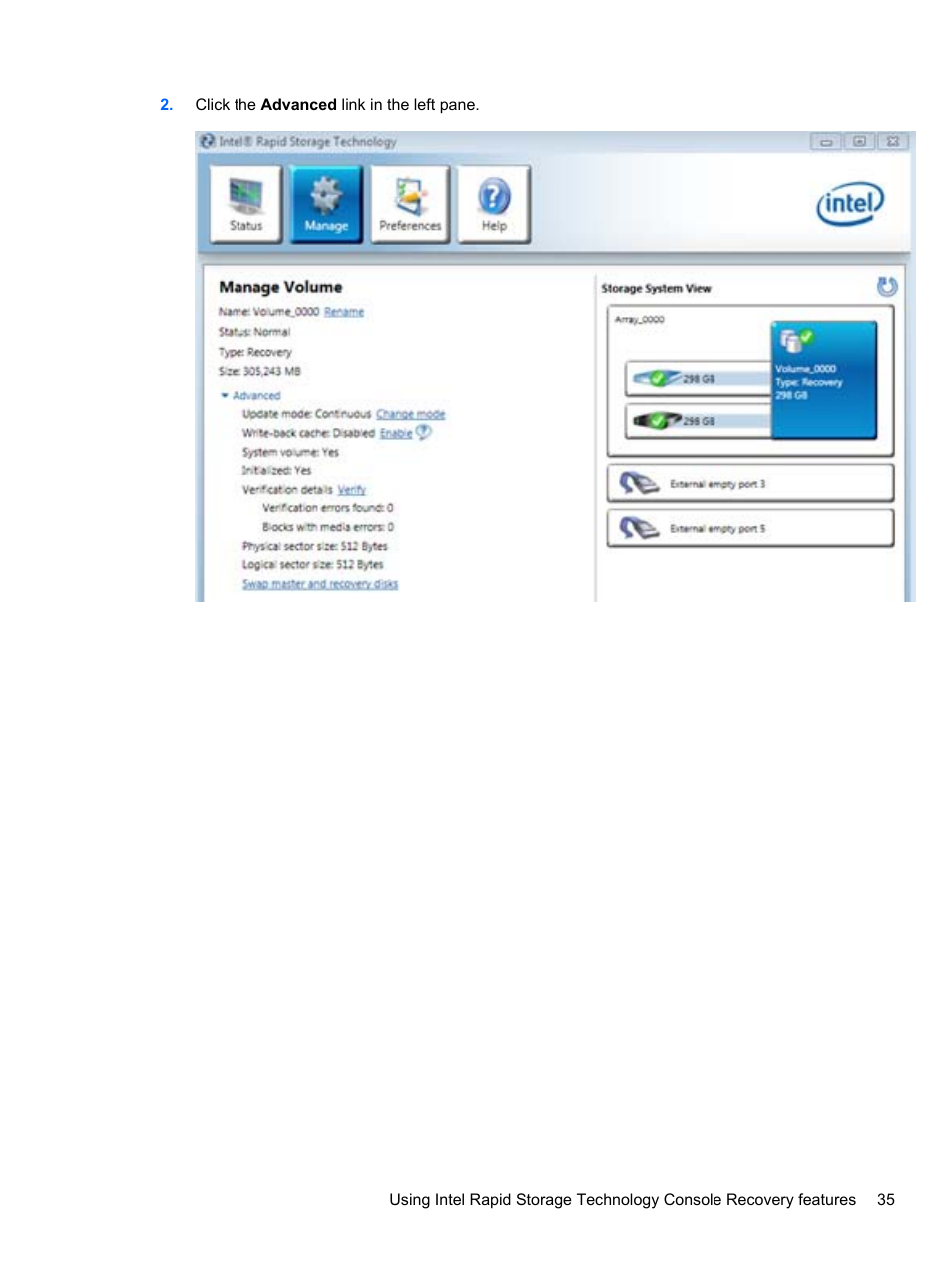Click the 'Size: 305,243 MB' text

pos(259,371)
